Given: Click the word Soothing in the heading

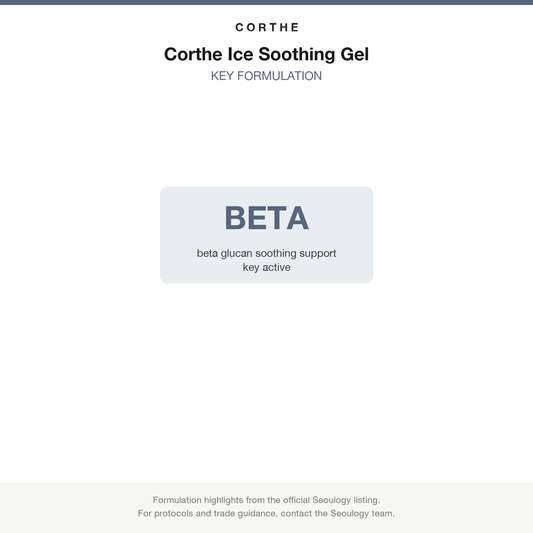Looking at the screenshot, I should click(297, 55).
